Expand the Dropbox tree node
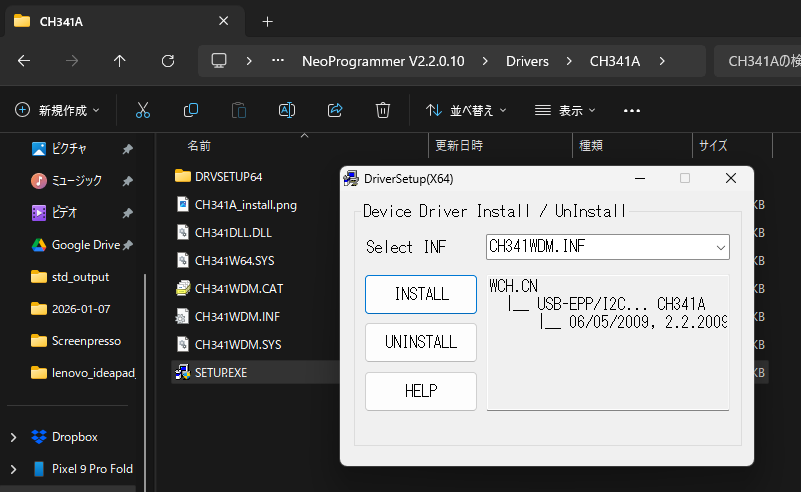 (x=13, y=437)
